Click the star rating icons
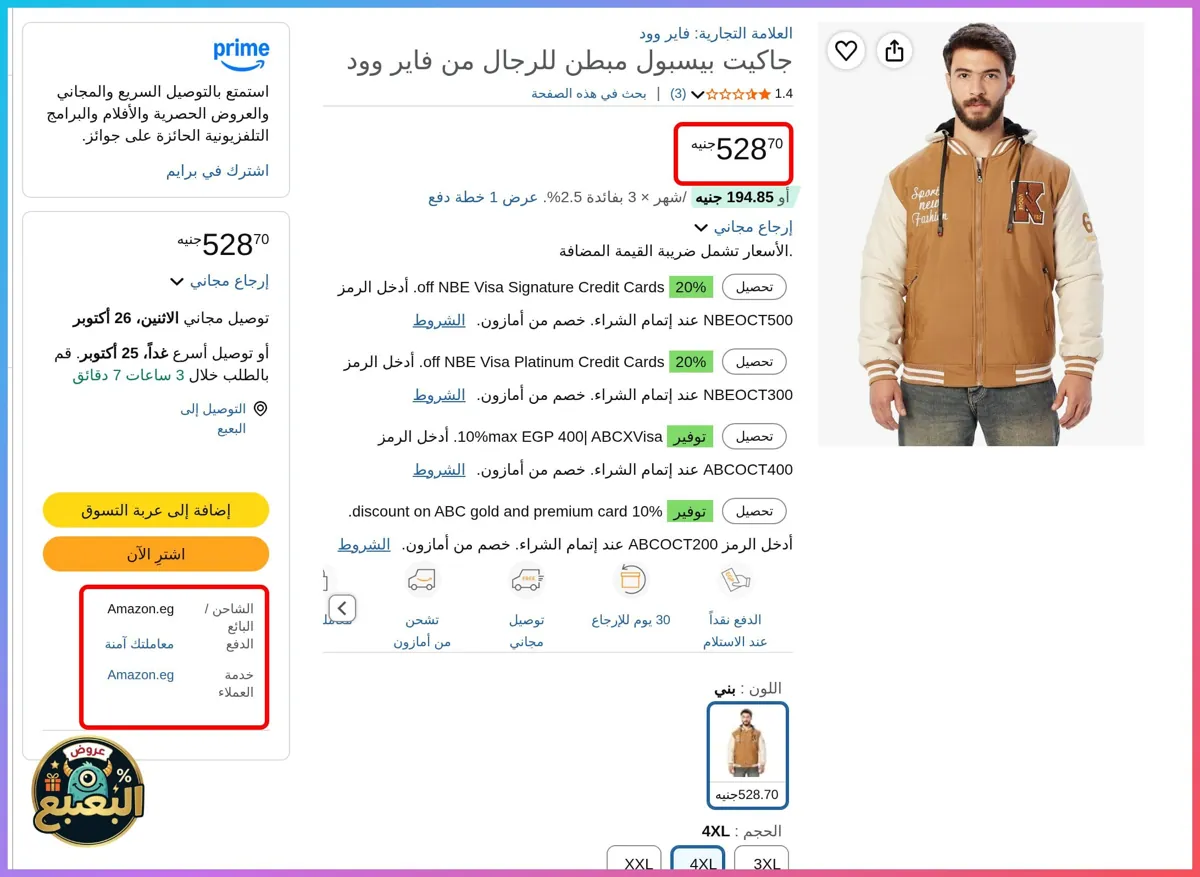Screen dimensions: 1200x877 (739, 94)
